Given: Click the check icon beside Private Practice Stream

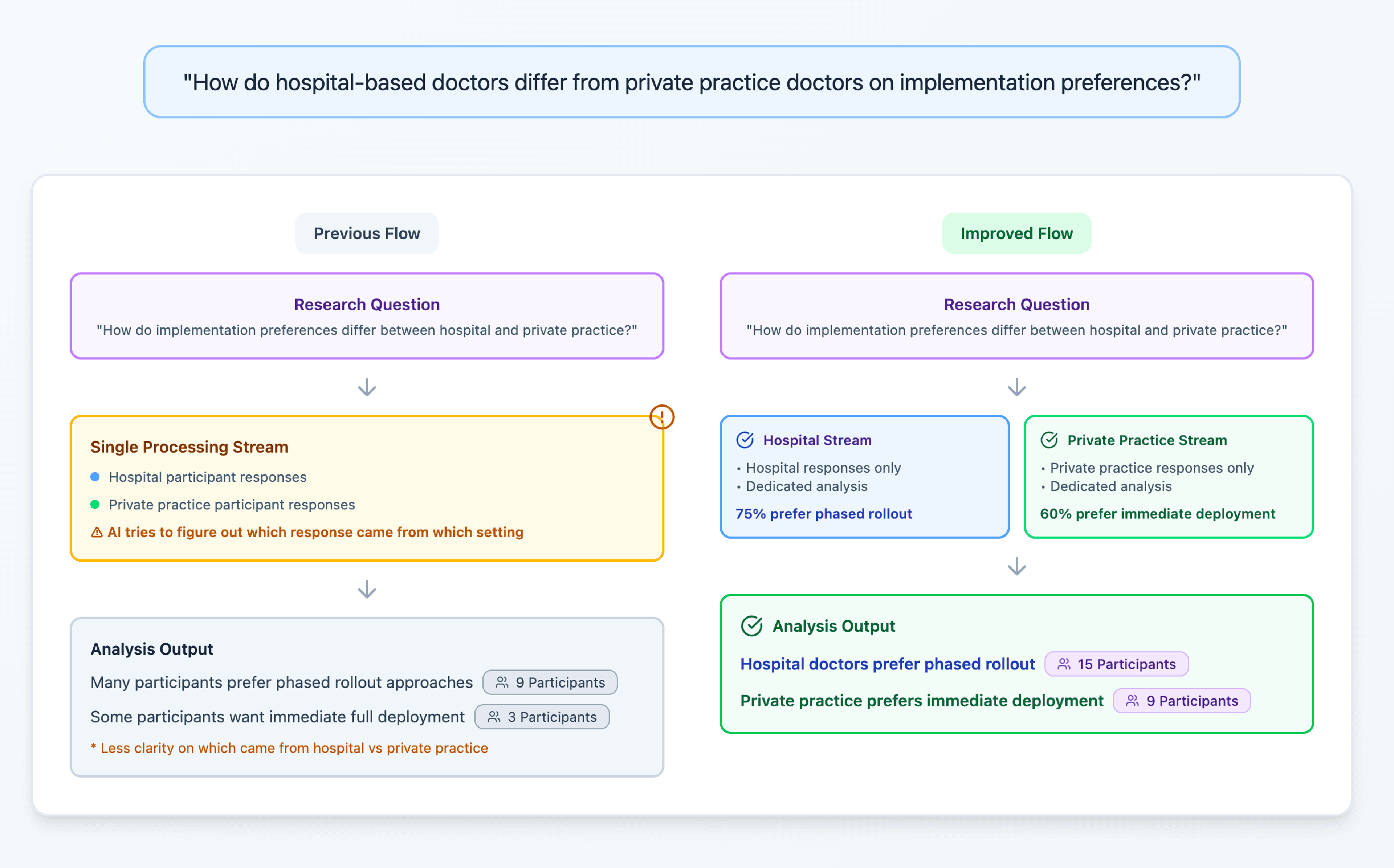Looking at the screenshot, I should pos(1049,440).
